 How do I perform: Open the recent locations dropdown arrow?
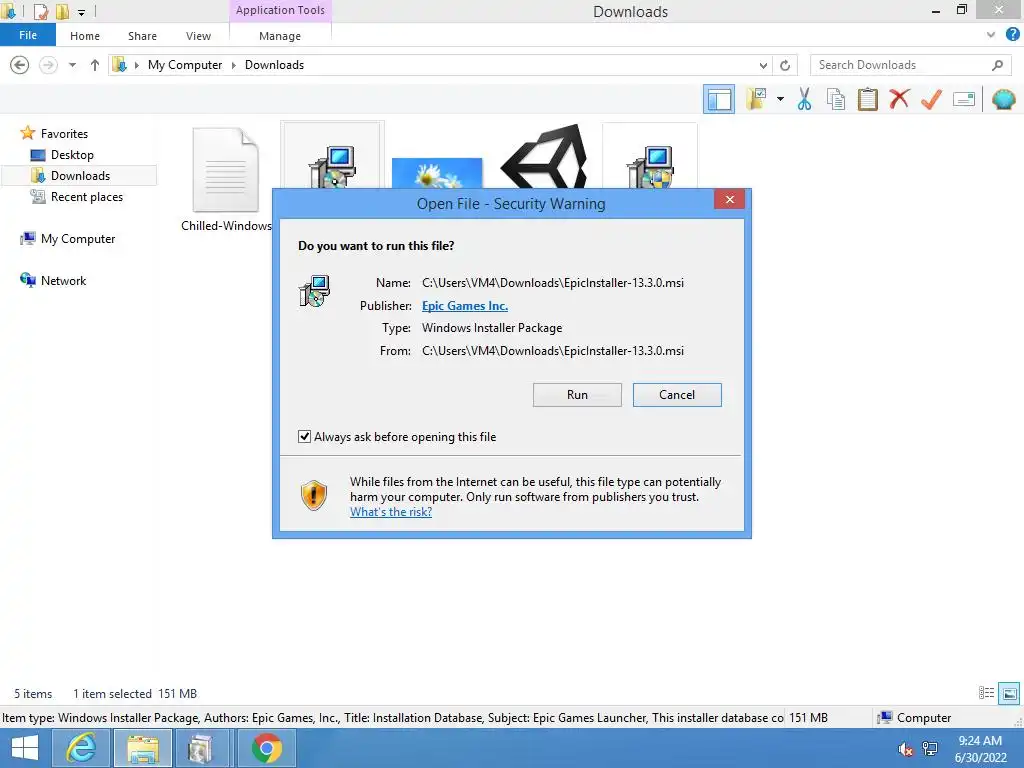click(x=72, y=65)
